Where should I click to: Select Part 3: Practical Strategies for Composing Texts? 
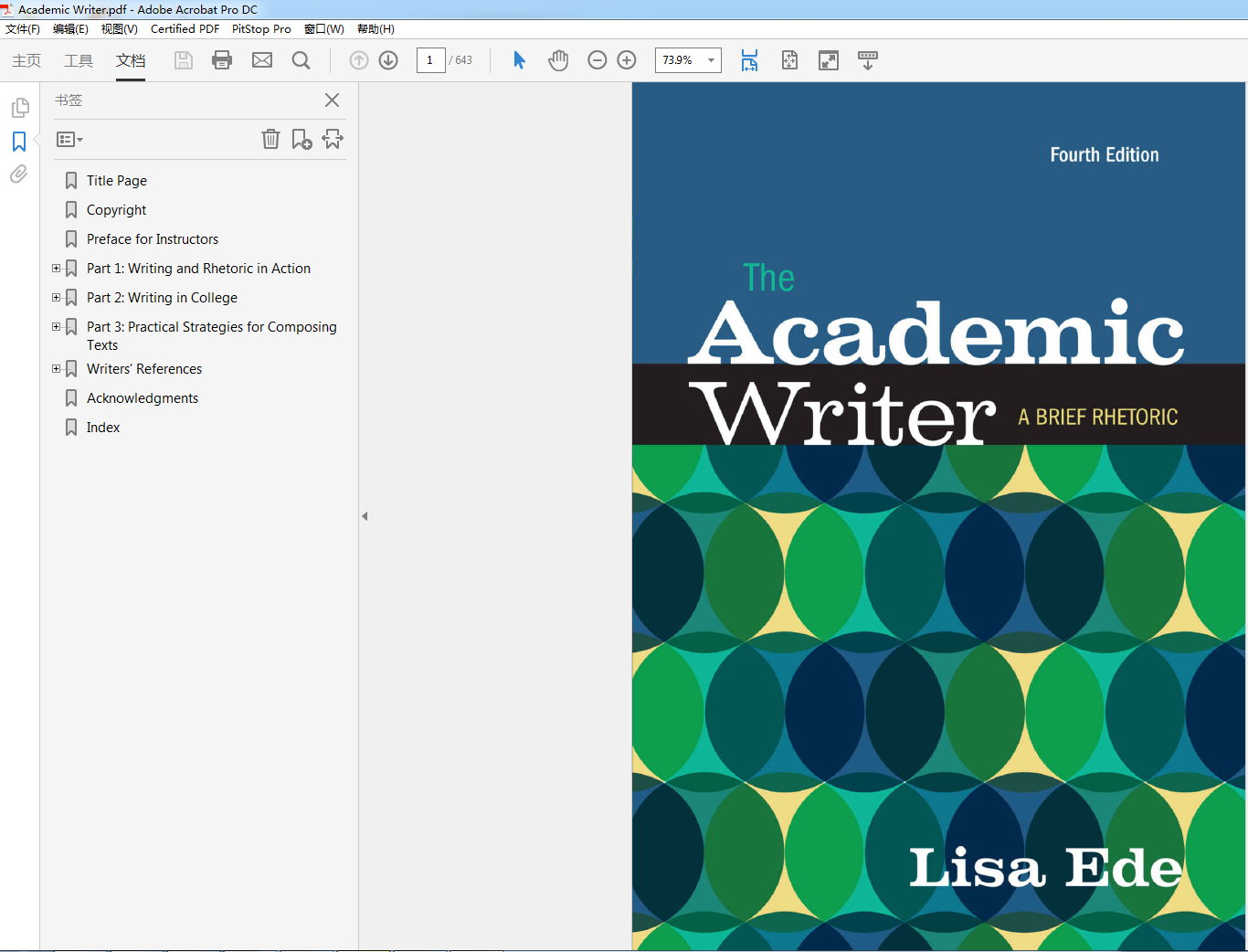(212, 336)
